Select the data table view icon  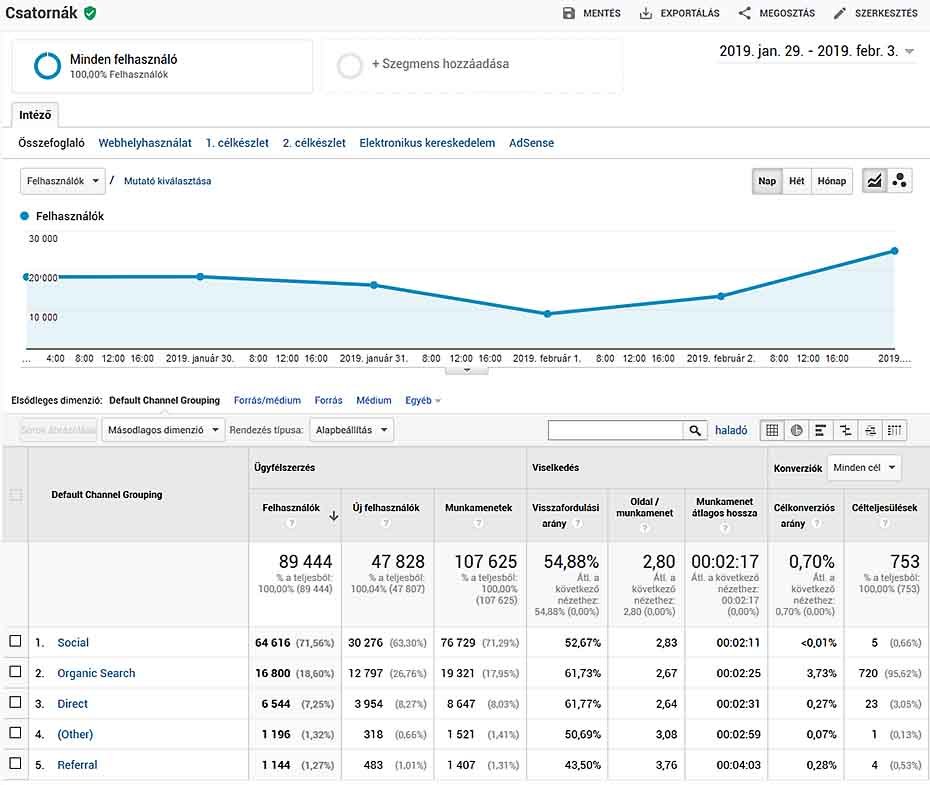click(x=771, y=430)
